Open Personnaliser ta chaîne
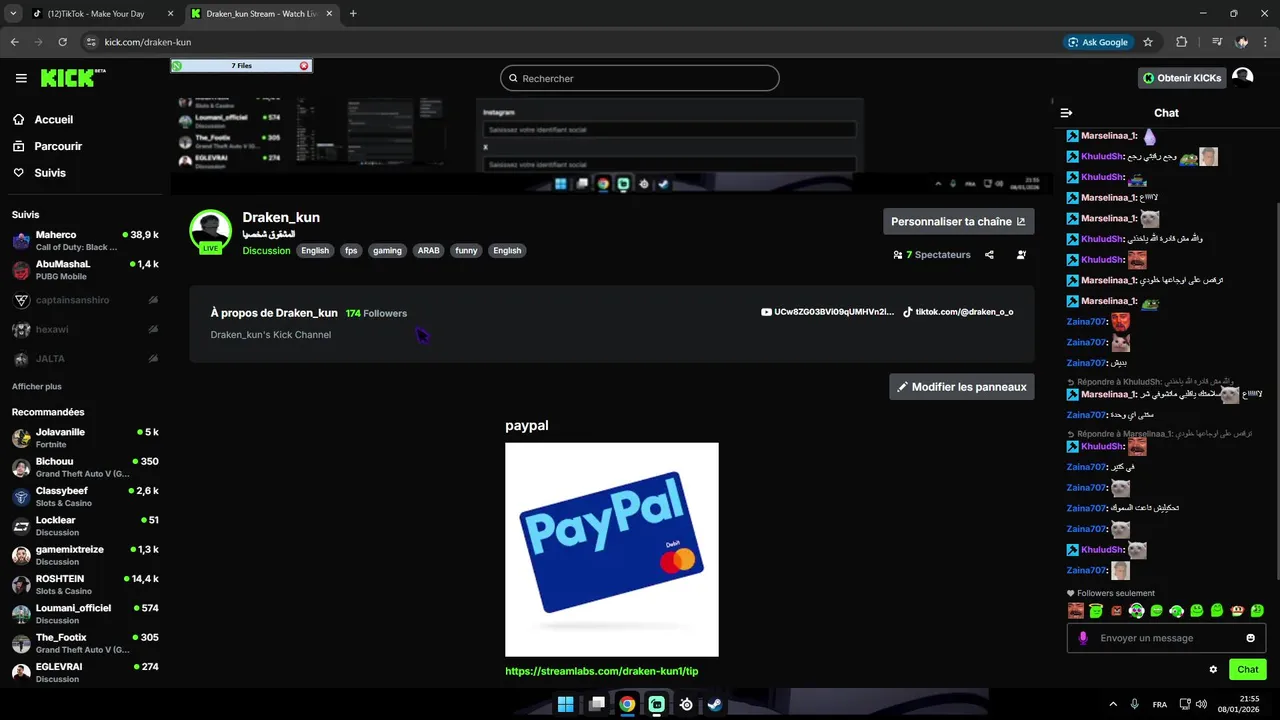This screenshot has height=720, width=1280. tap(958, 222)
